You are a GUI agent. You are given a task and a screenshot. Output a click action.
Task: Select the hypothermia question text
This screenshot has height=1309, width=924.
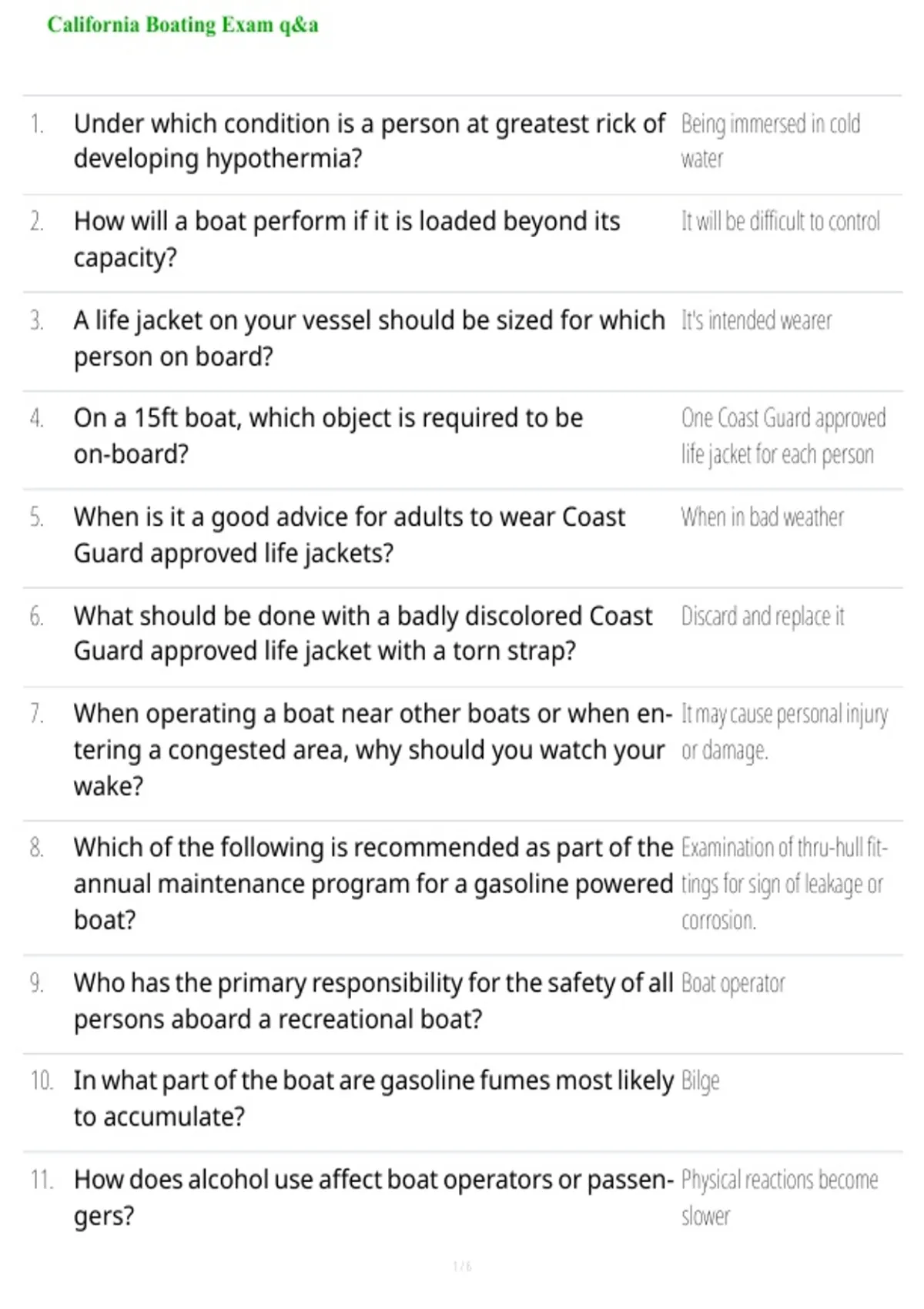tap(370, 141)
